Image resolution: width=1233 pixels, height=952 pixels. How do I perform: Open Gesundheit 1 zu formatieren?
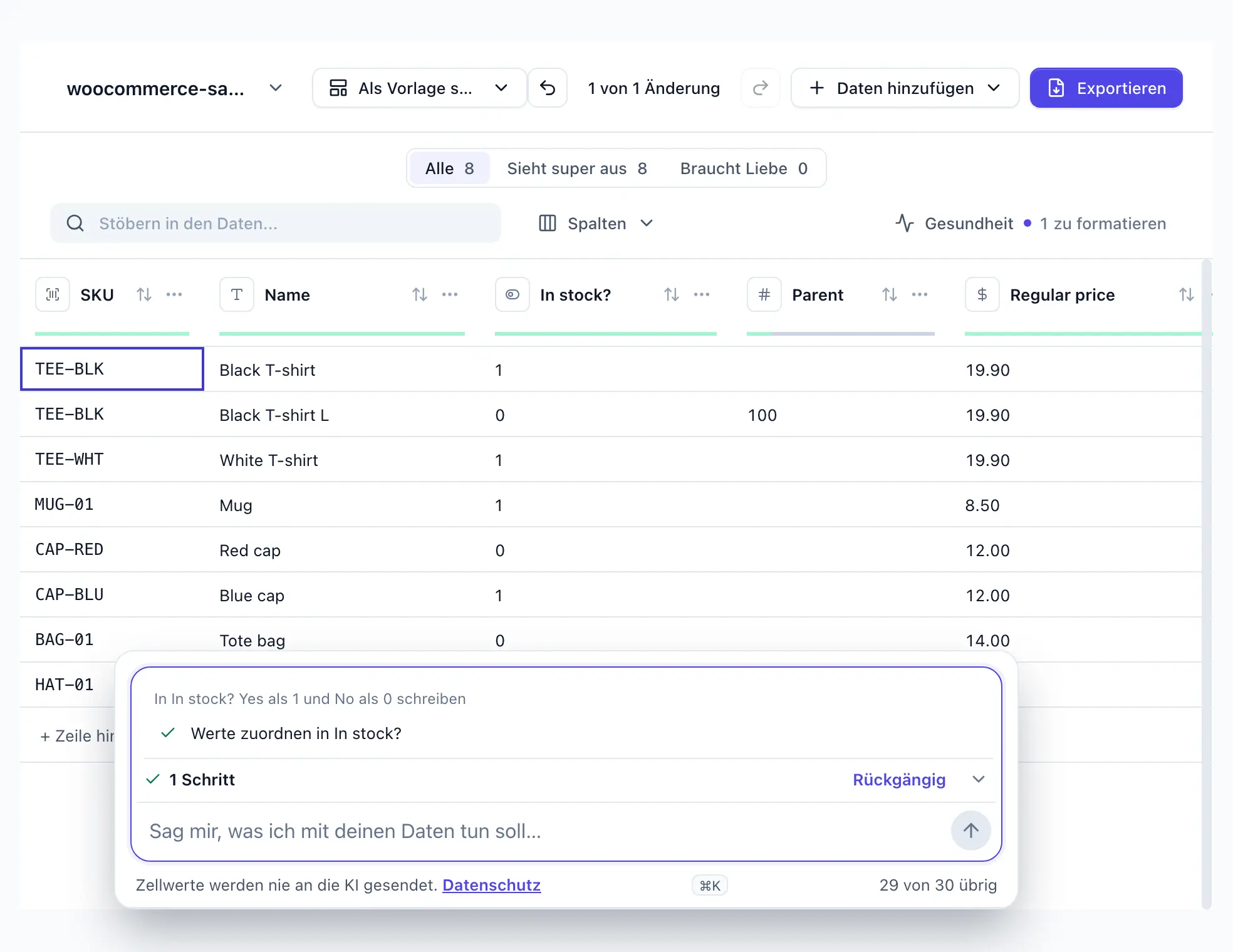1031,224
